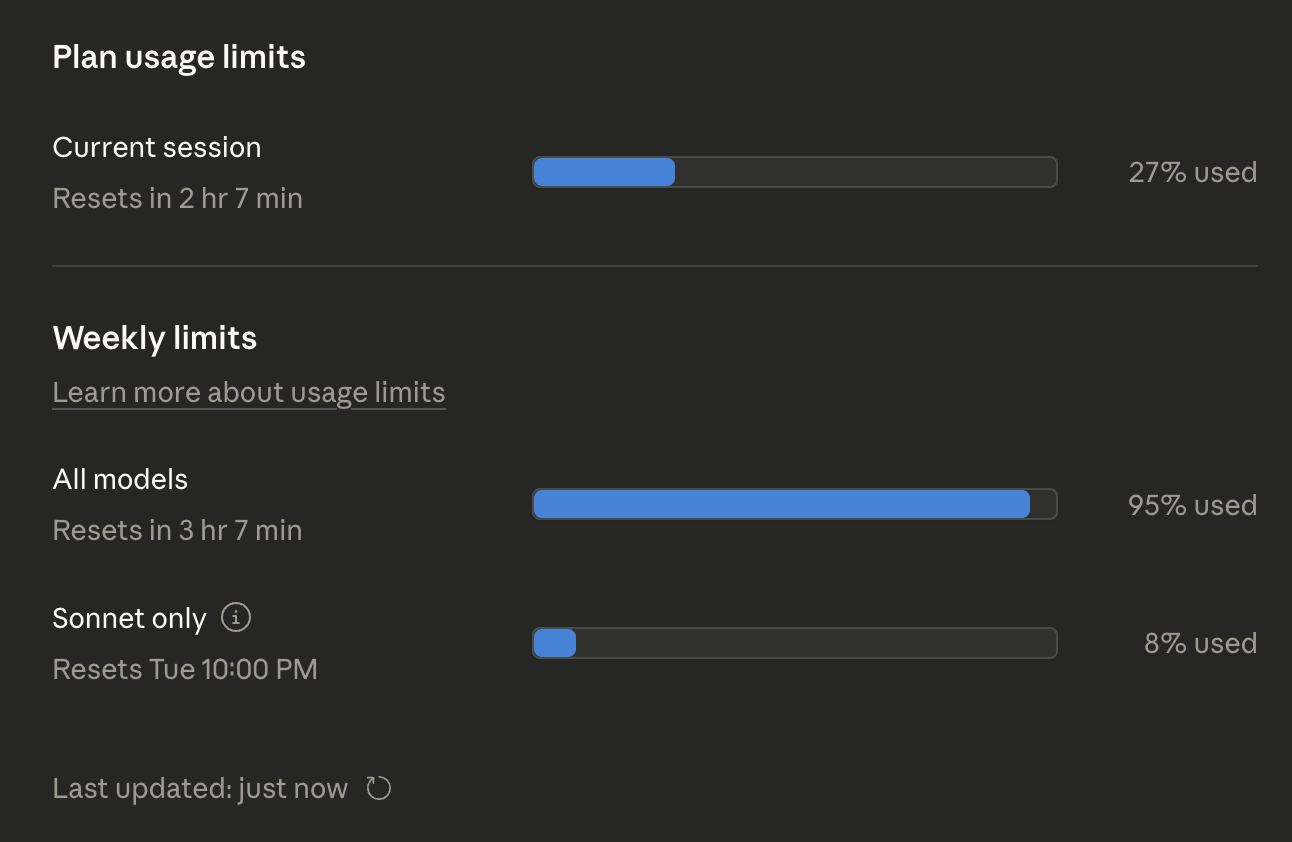Click the blue filled part of Current session bar
1292x842 pixels.
point(604,172)
